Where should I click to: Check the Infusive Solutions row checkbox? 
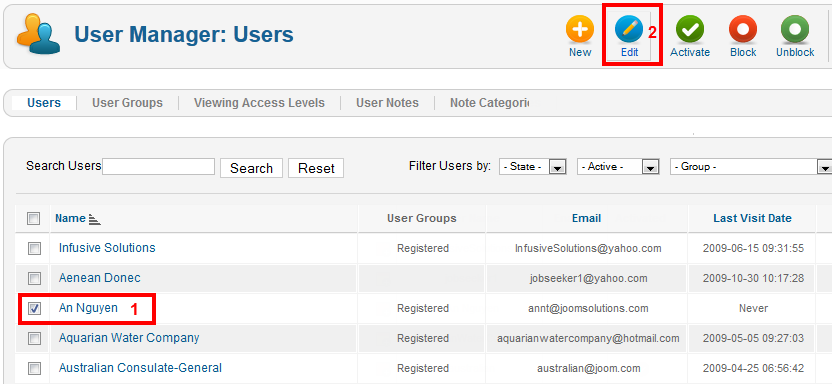(34, 248)
